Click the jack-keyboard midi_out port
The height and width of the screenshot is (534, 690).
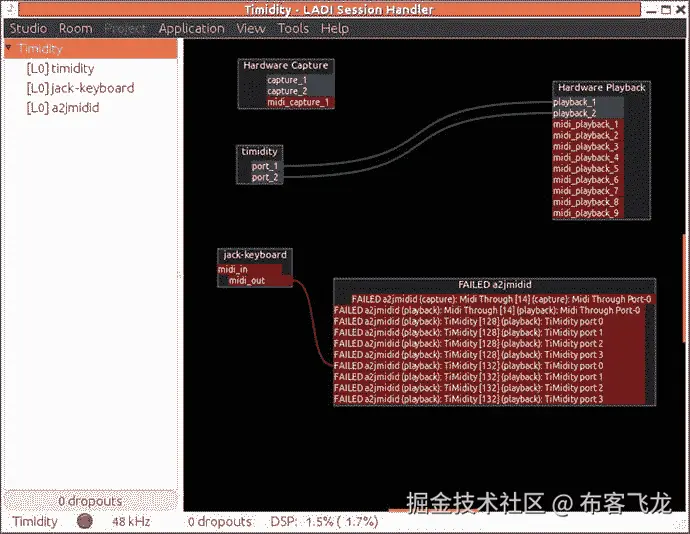(x=260, y=280)
